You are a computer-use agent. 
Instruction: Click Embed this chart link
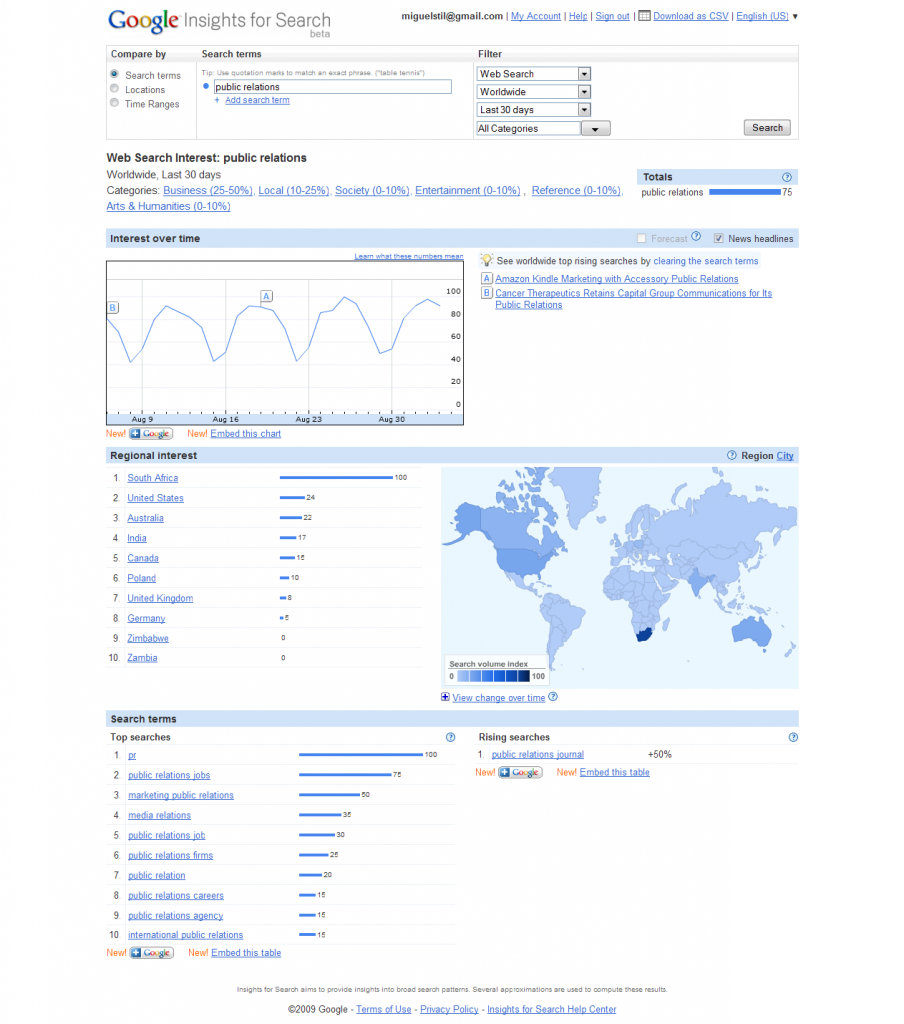tap(246, 434)
